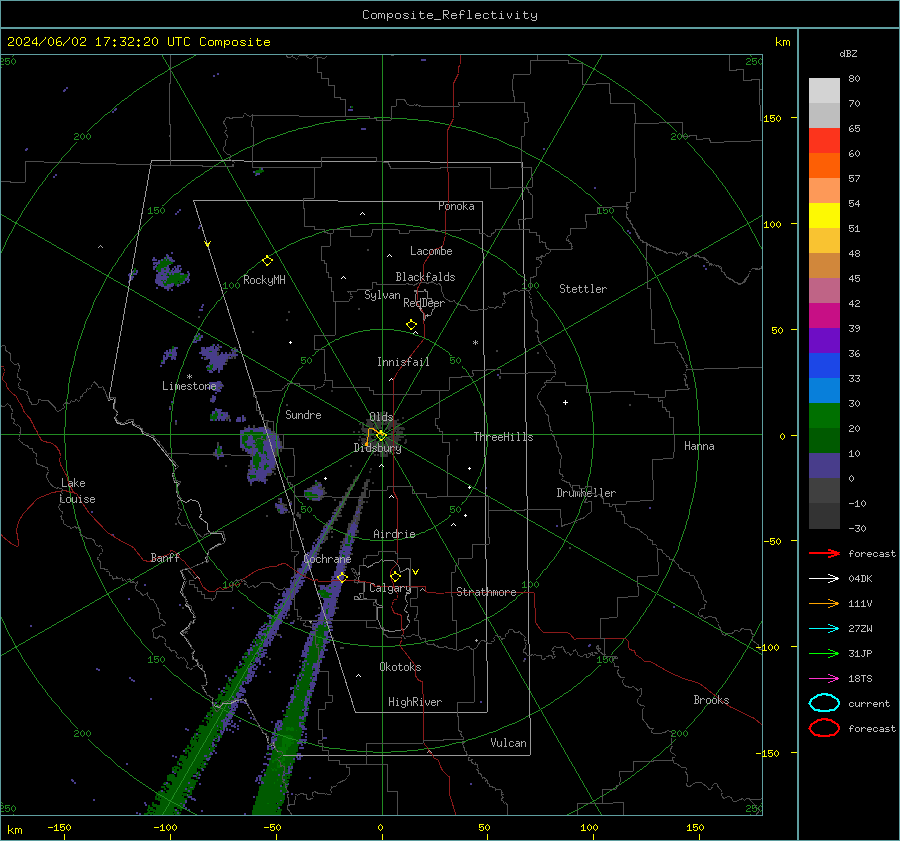This screenshot has height=841, width=900.
Task: Click the Hanna label
Action: 699,446
